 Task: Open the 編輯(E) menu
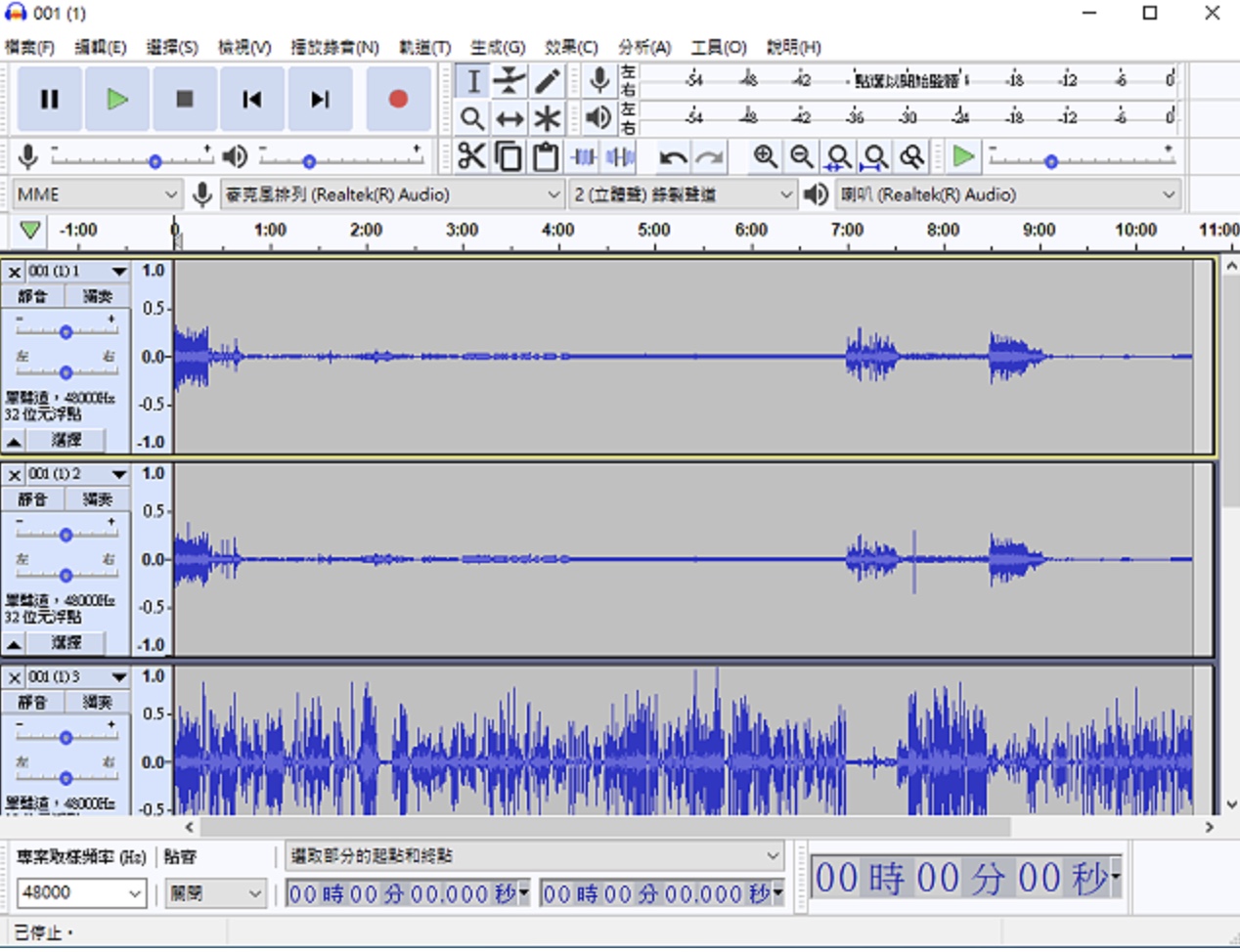pos(101,47)
